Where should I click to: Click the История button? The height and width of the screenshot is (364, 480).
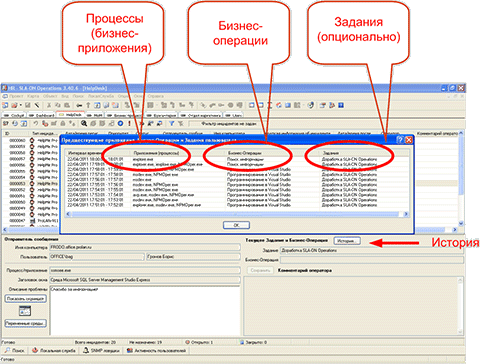click(347, 241)
